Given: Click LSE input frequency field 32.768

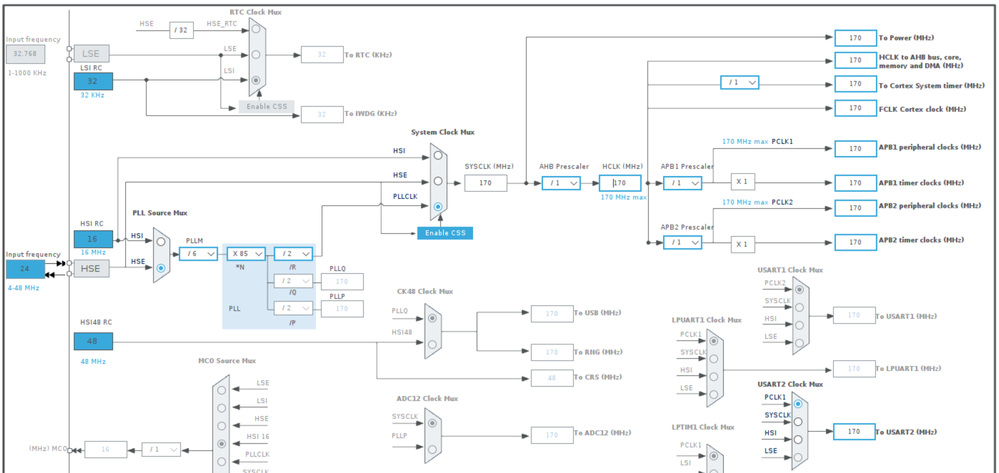Looking at the screenshot, I should [x=25, y=54].
